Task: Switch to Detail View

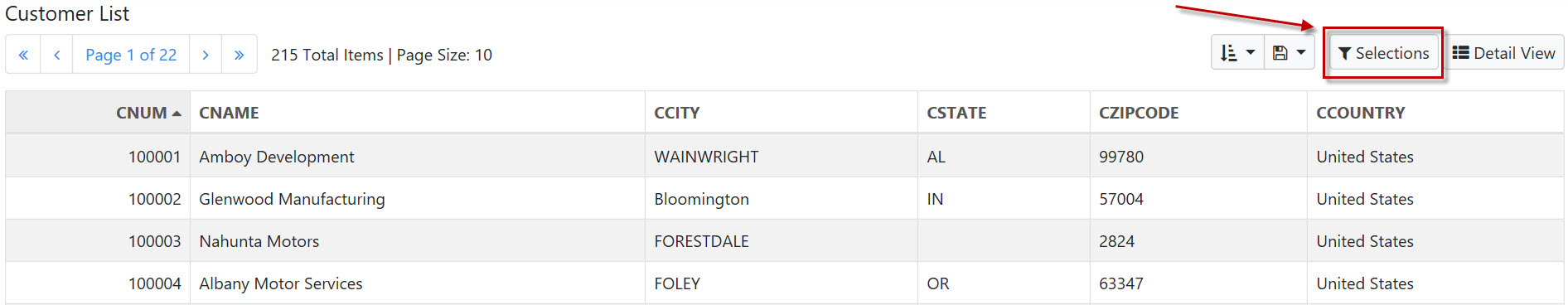Action: [x=1503, y=53]
